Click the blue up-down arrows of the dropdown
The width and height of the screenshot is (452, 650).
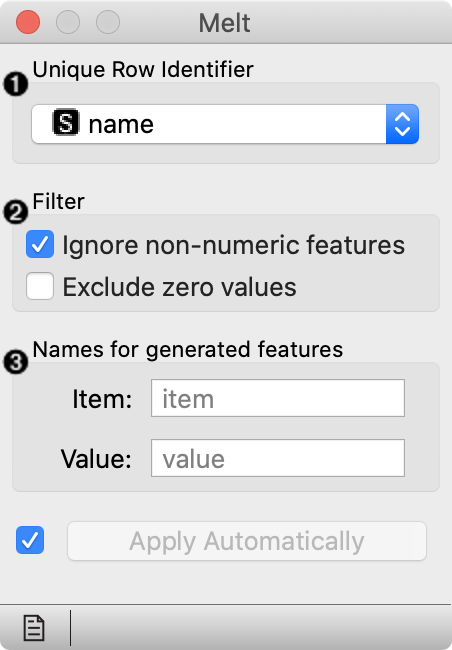402,124
